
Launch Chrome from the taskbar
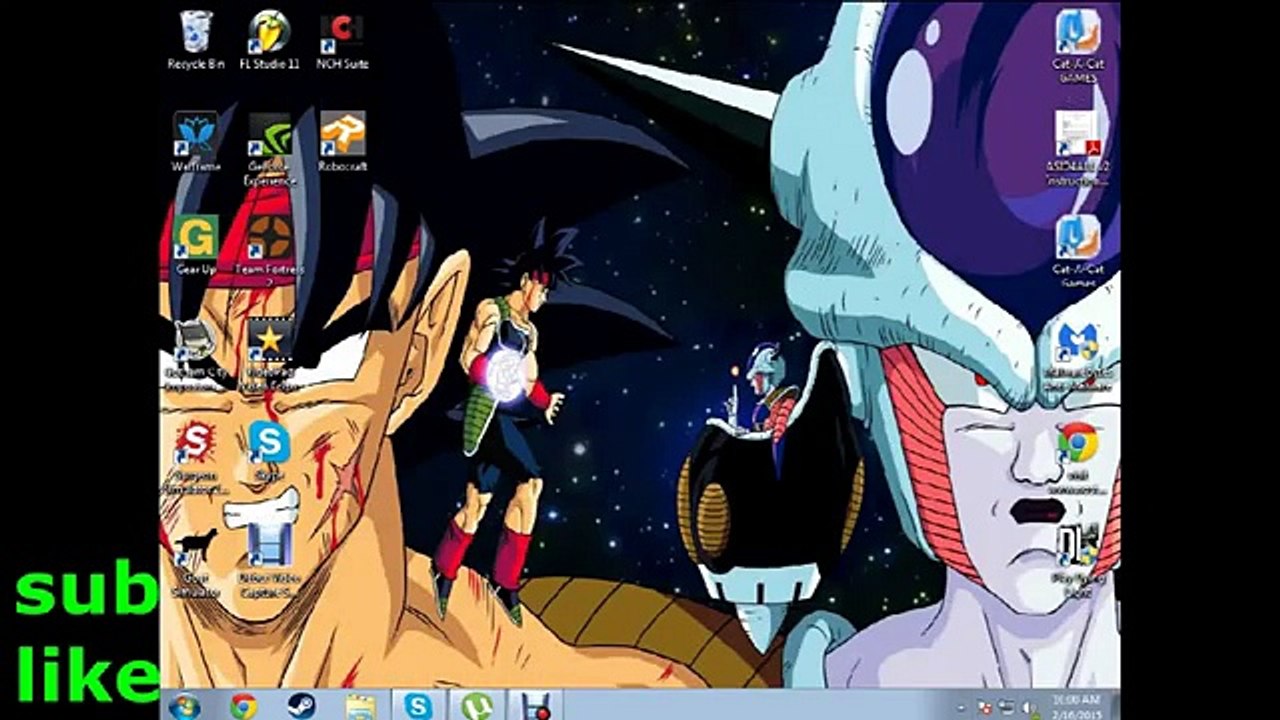243,705
